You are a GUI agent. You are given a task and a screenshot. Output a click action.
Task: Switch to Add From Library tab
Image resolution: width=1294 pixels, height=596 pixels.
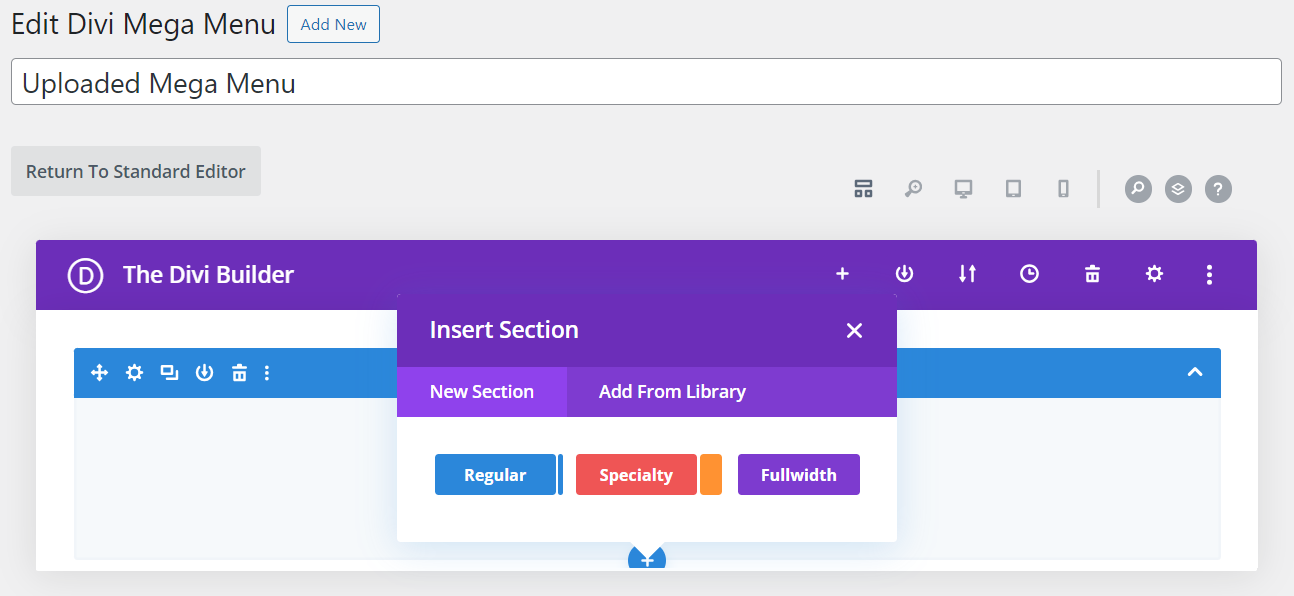click(672, 392)
